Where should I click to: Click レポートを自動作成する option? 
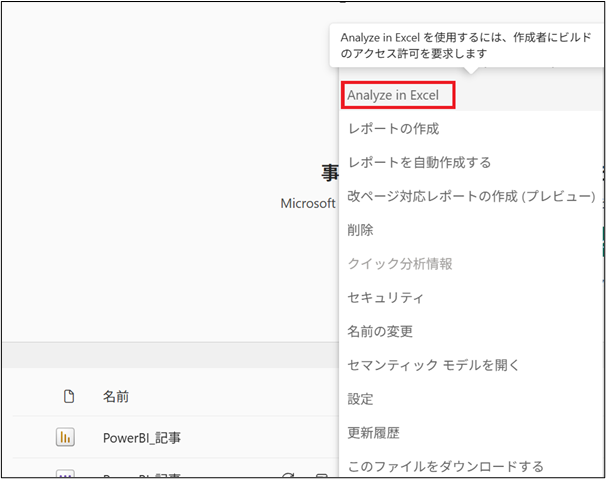point(419,162)
